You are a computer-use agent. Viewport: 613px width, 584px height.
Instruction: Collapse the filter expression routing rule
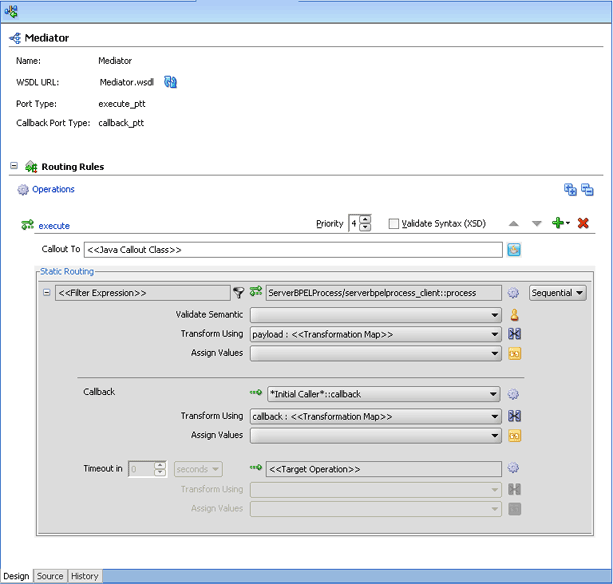tap(47, 292)
